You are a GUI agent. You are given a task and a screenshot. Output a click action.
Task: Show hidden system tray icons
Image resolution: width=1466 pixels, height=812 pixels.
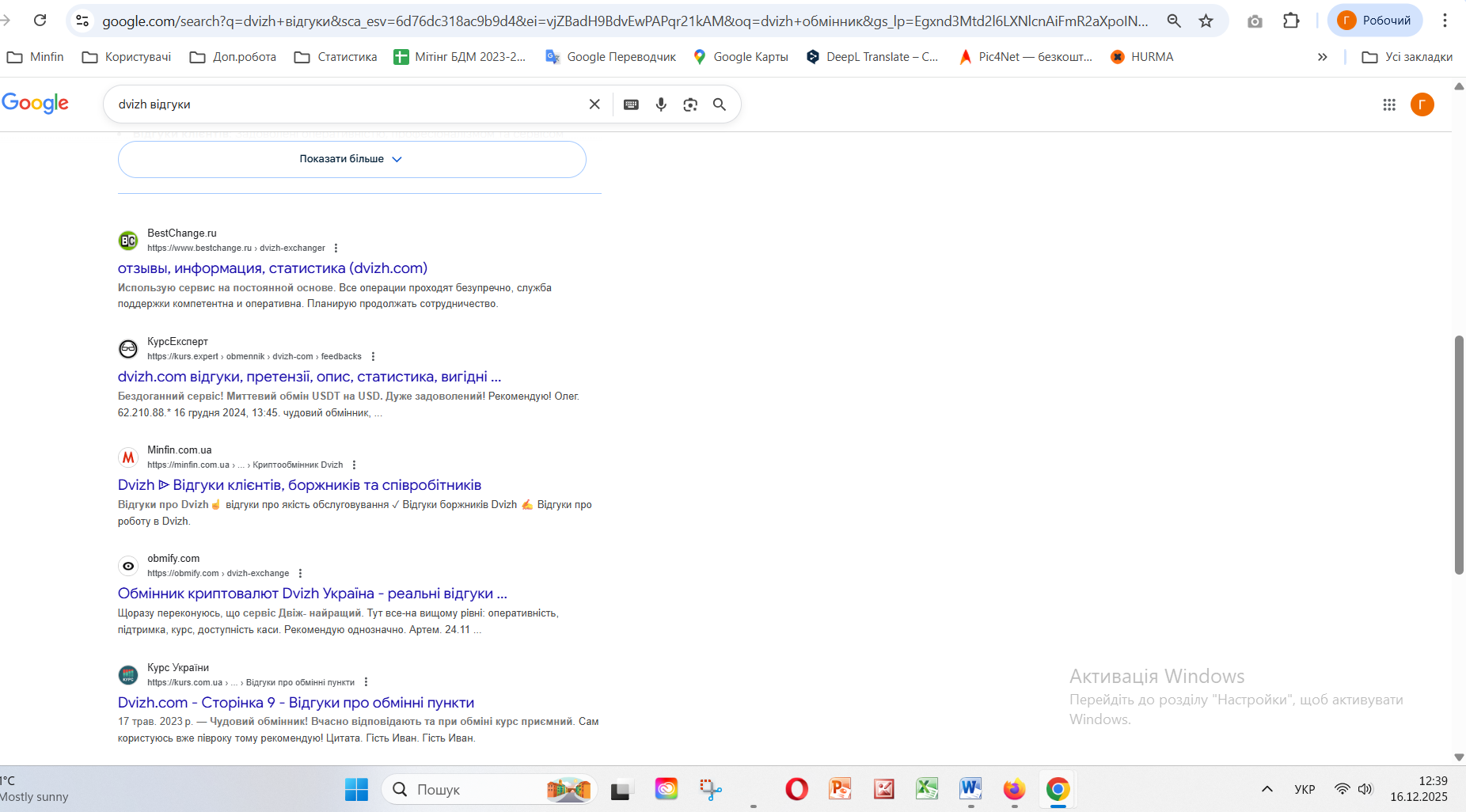[x=1267, y=789]
